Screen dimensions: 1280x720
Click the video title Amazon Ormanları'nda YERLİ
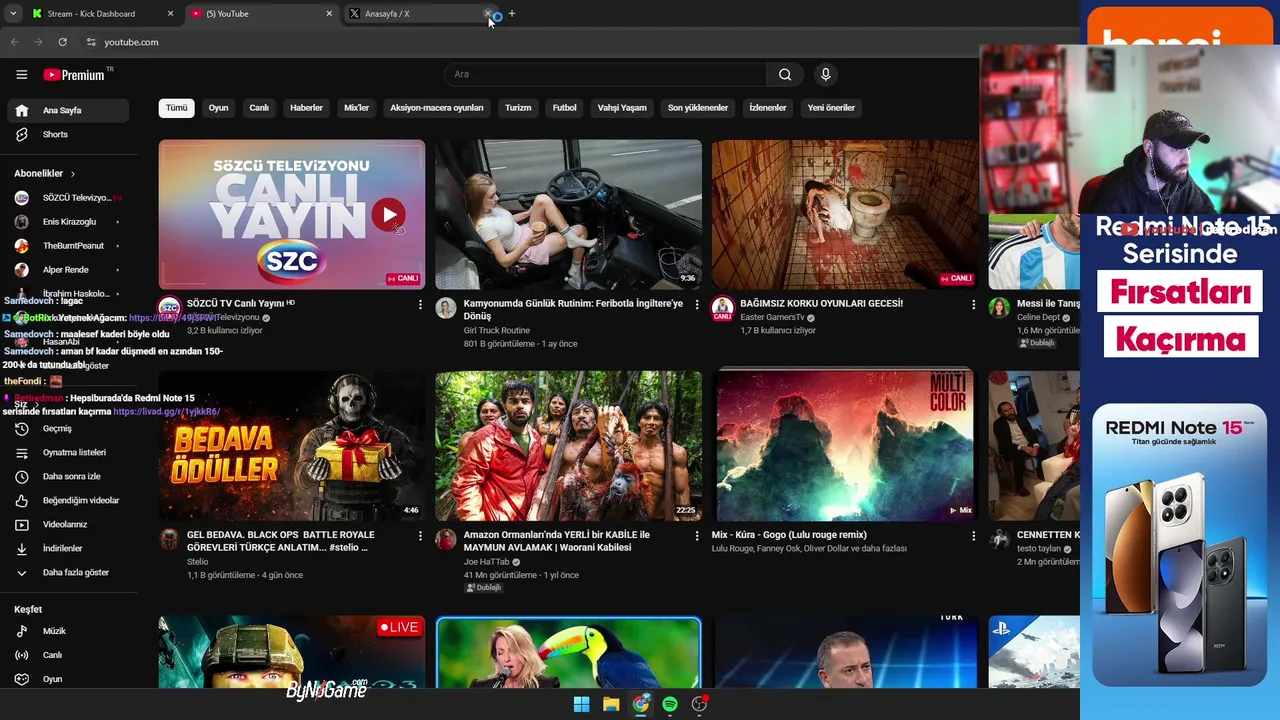556,541
